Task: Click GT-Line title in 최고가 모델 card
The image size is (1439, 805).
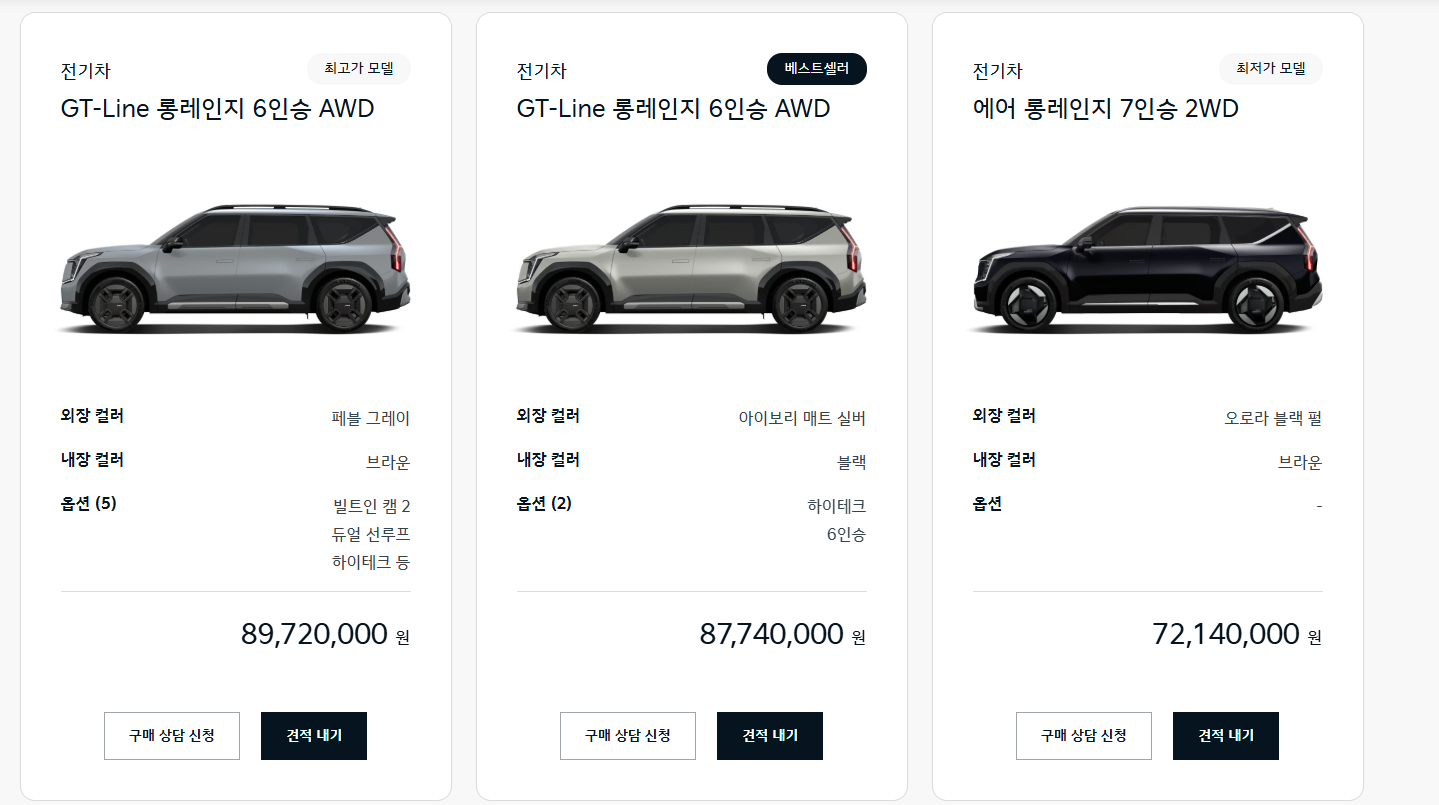Action: [218, 108]
